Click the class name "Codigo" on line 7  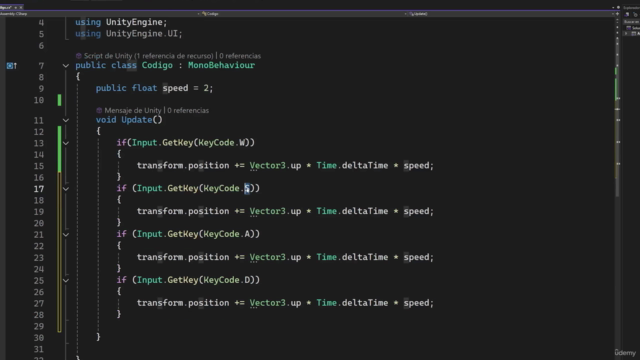coord(157,65)
